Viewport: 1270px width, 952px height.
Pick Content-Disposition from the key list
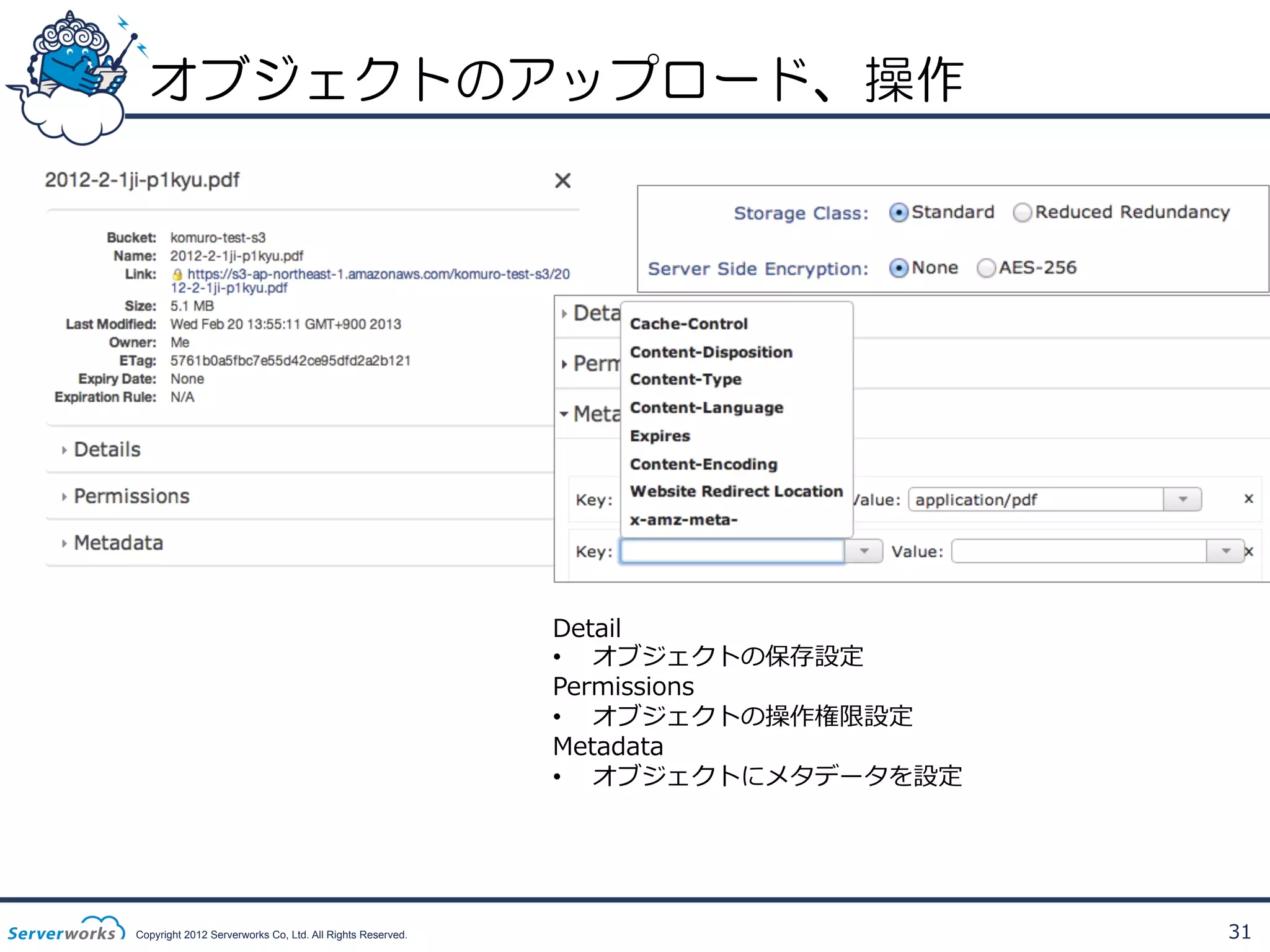click(x=711, y=352)
